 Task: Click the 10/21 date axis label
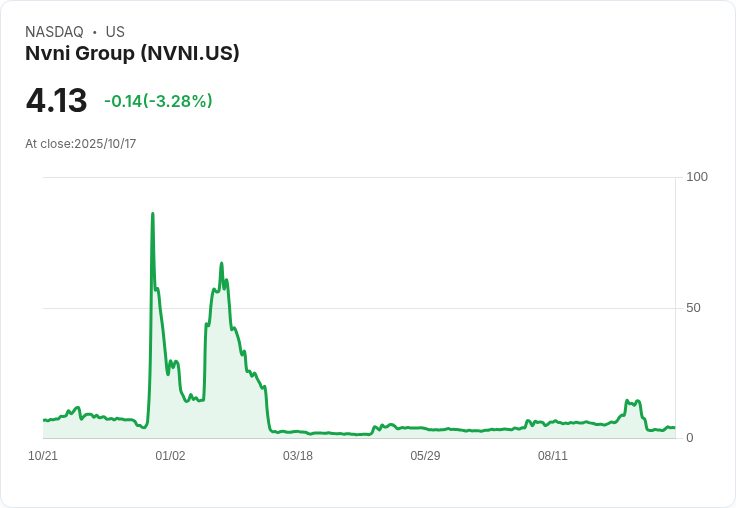pos(43,456)
